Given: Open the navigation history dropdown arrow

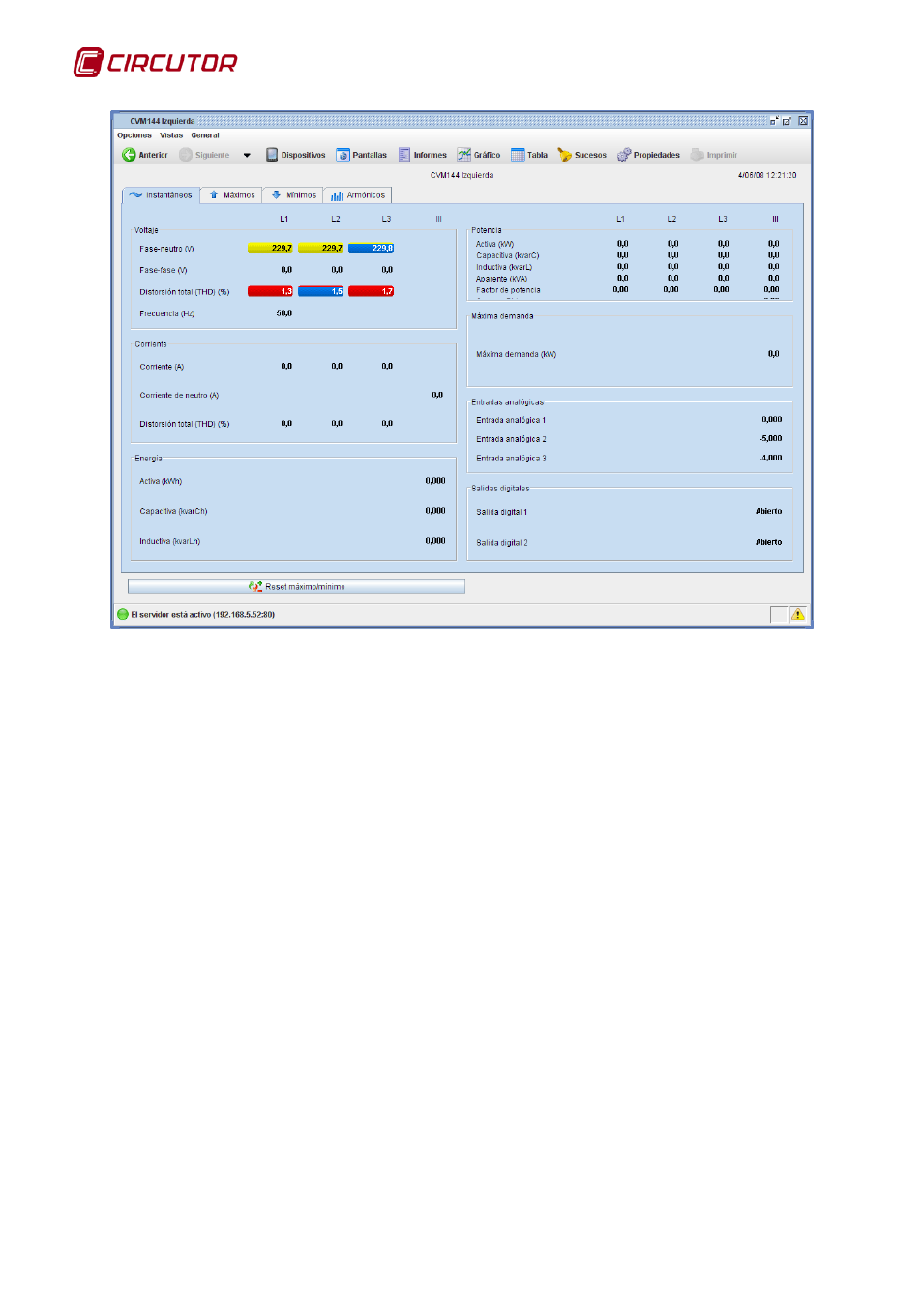Looking at the screenshot, I should click(x=247, y=155).
